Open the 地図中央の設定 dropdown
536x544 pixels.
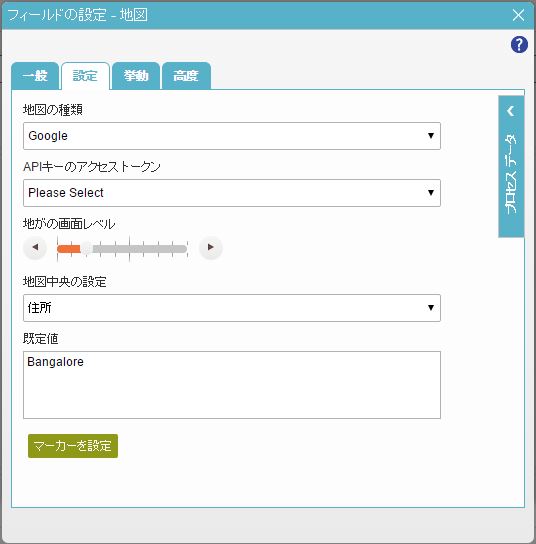click(x=232, y=308)
